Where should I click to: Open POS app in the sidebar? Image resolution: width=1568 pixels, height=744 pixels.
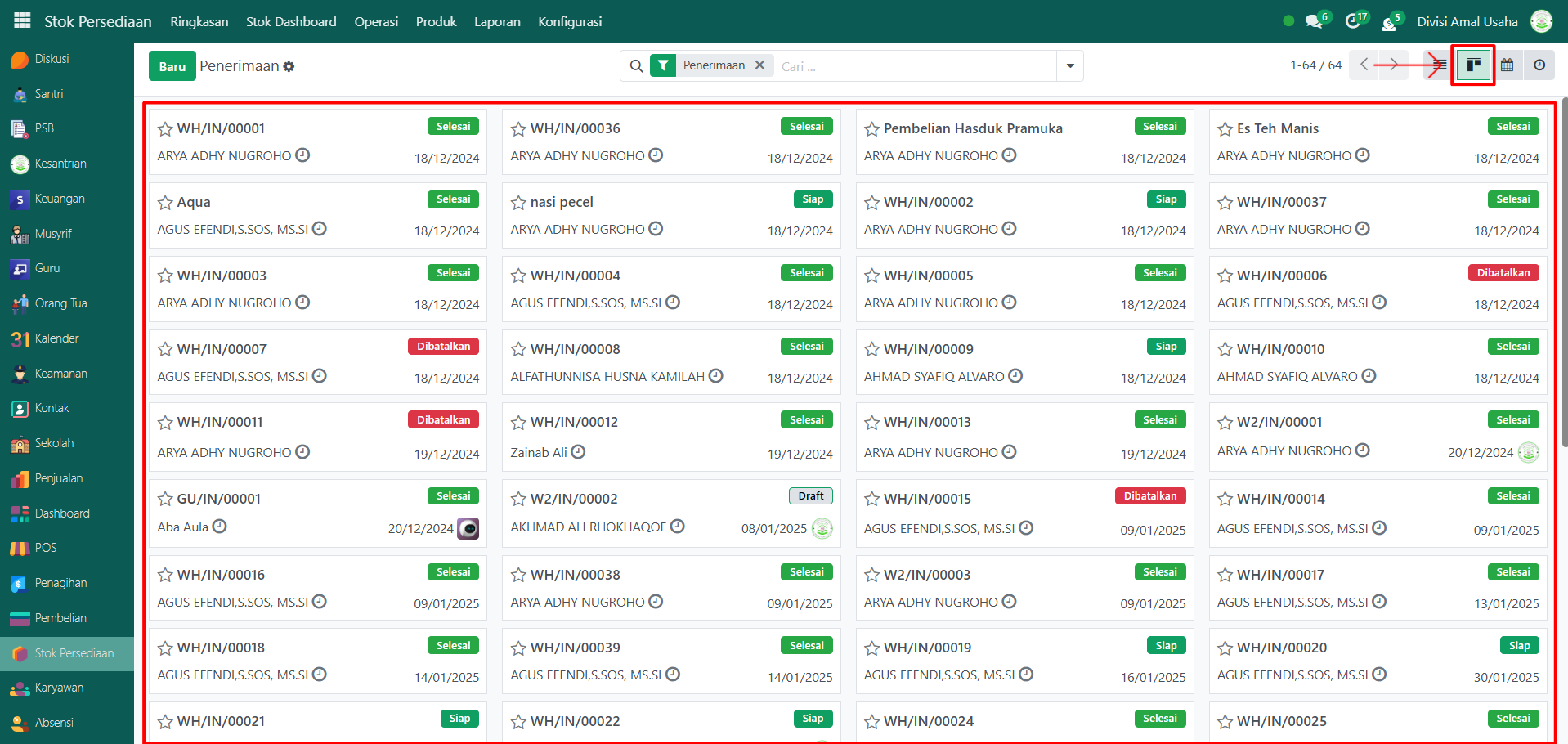(46, 548)
